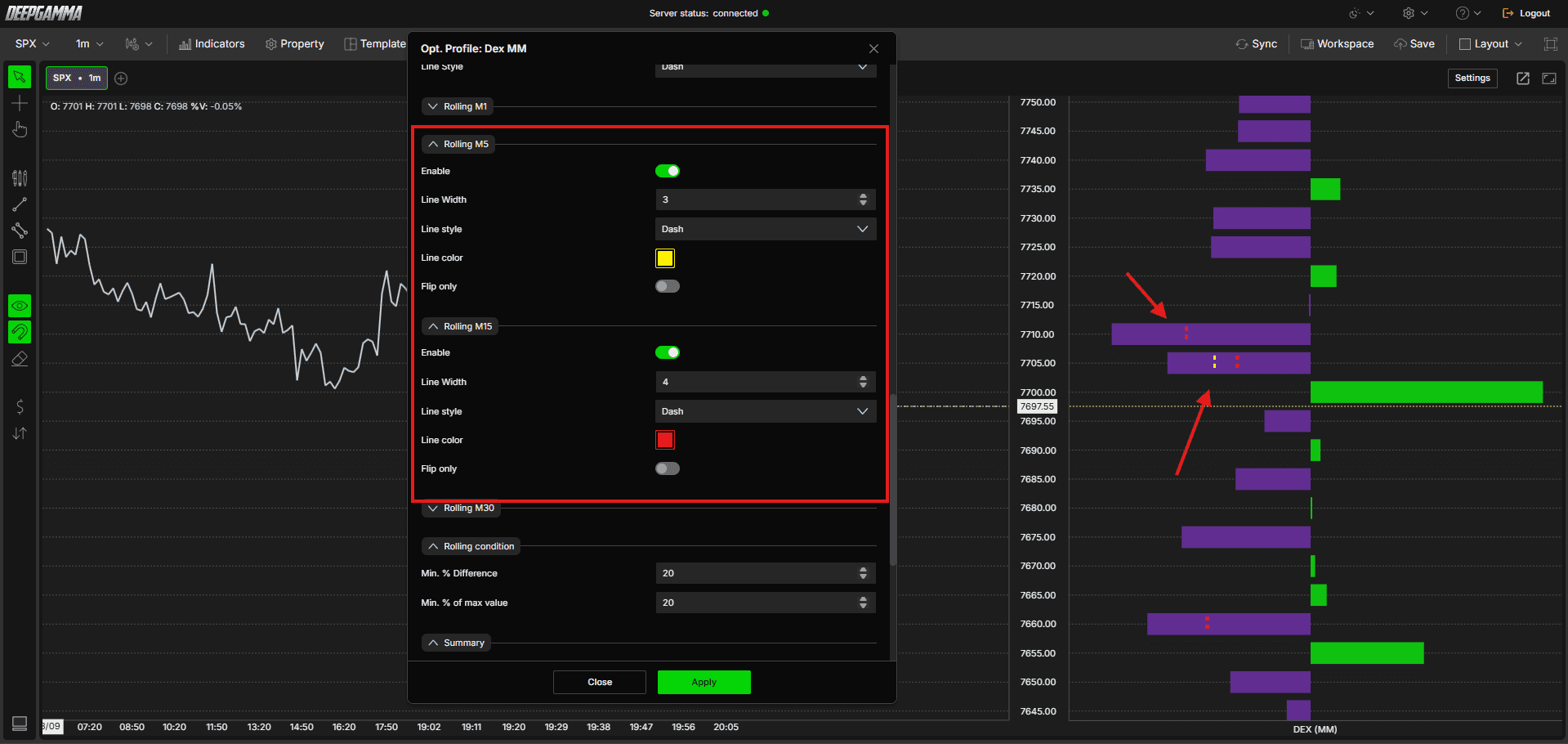Image resolution: width=1568 pixels, height=744 pixels.
Task: Select the crosshair cursor tool
Action: (x=20, y=103)
